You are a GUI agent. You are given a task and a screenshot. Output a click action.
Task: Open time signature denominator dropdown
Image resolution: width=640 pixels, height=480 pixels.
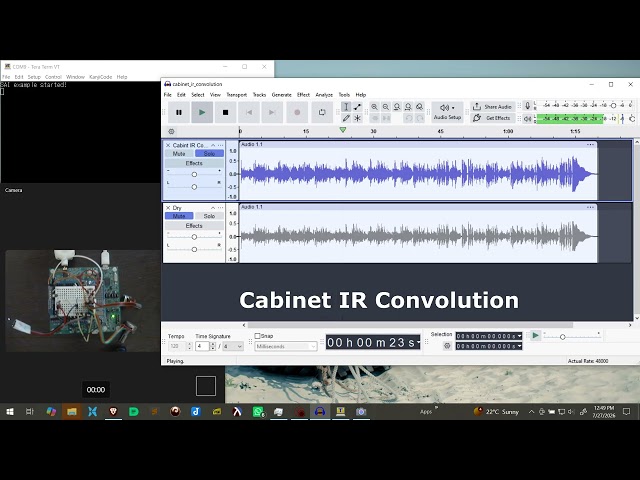tap(233, 347)
